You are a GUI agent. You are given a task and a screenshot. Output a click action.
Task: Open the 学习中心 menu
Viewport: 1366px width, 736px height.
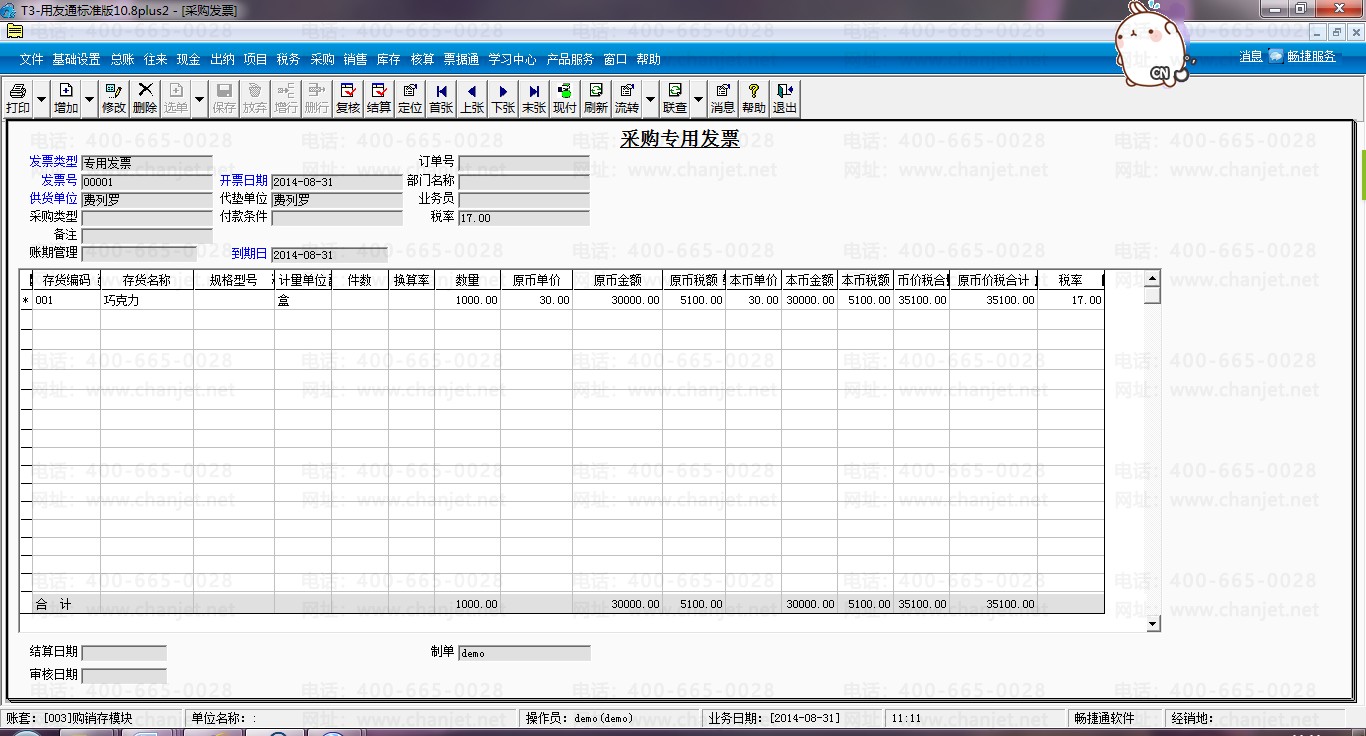point(512,59)
